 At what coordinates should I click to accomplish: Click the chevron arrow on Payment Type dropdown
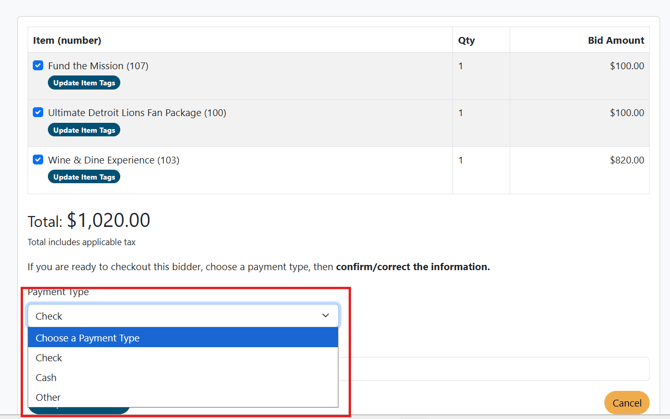[x=325, y=316]
